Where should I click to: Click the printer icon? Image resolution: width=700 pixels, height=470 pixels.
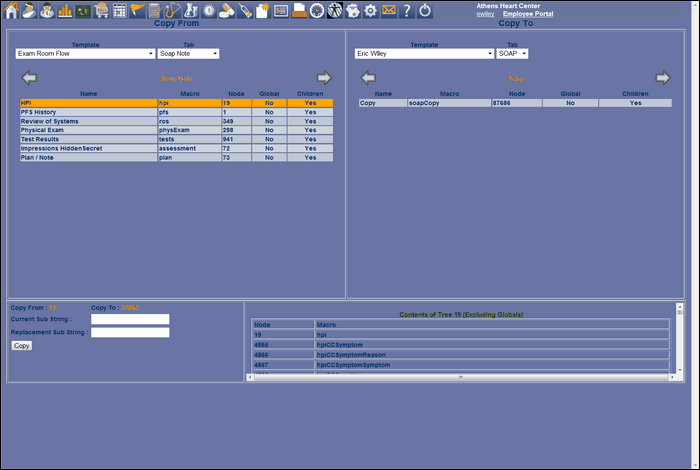click(299, 10)
